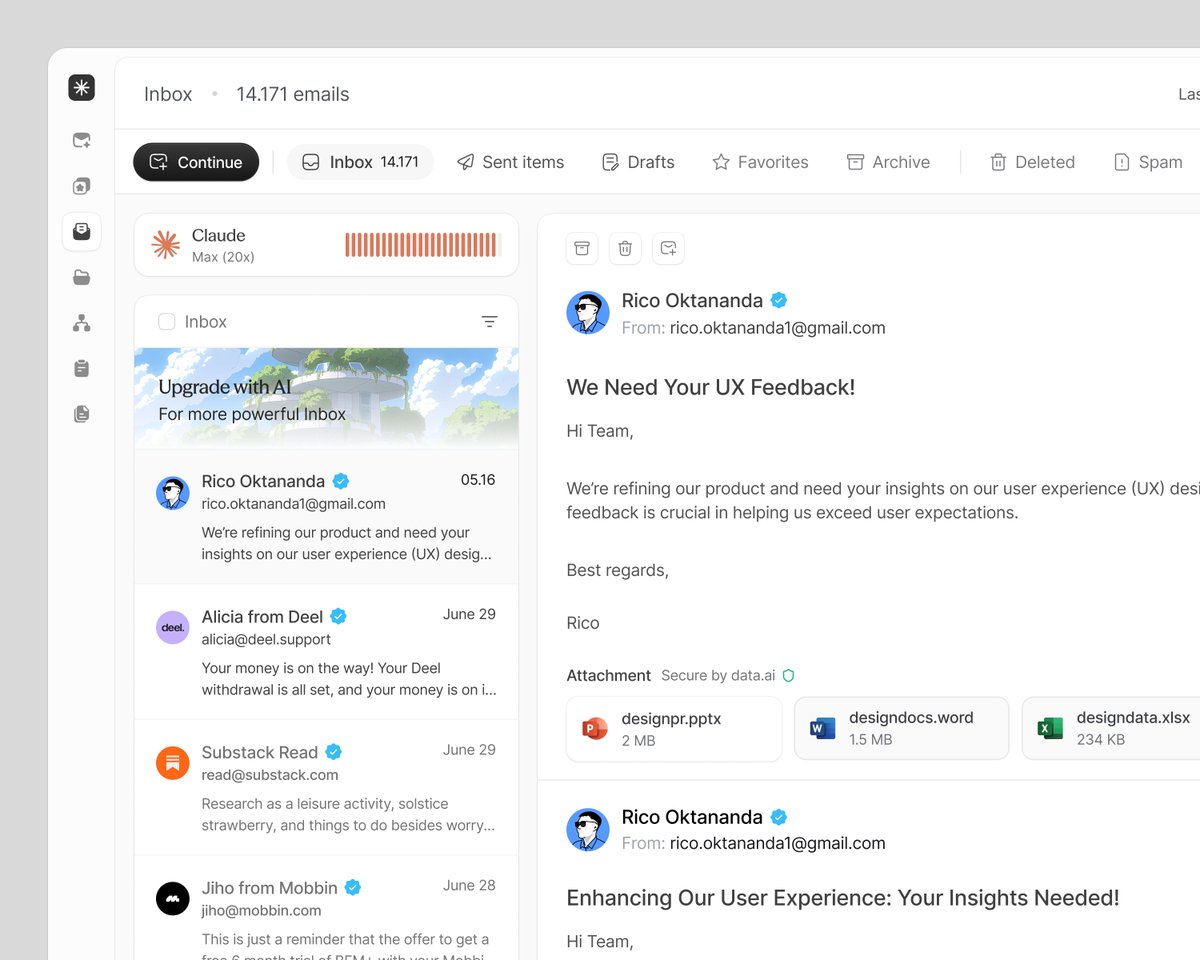1200x960 pixels.
Task: Select the active inbox icon in sidebar
Action: point(82,231)
